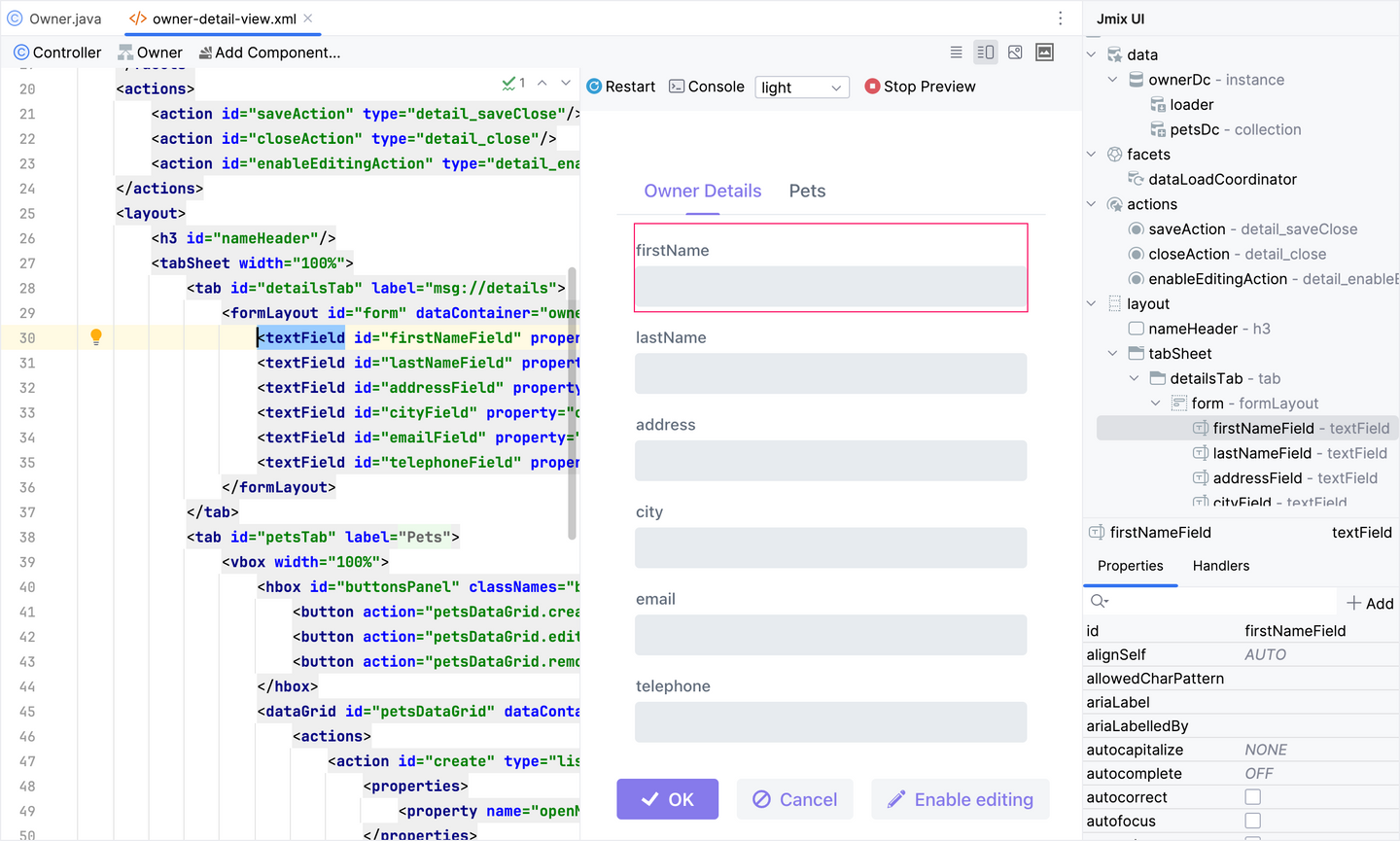Image resolution: width=1400 pixels, height=841 pixels.
Task: Click the lastName input field
Action: pyautogui.click(x=830, y=373)
